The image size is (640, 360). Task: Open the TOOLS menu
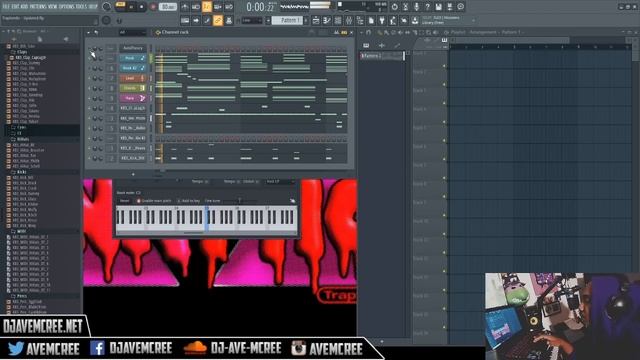pos(82,7)
